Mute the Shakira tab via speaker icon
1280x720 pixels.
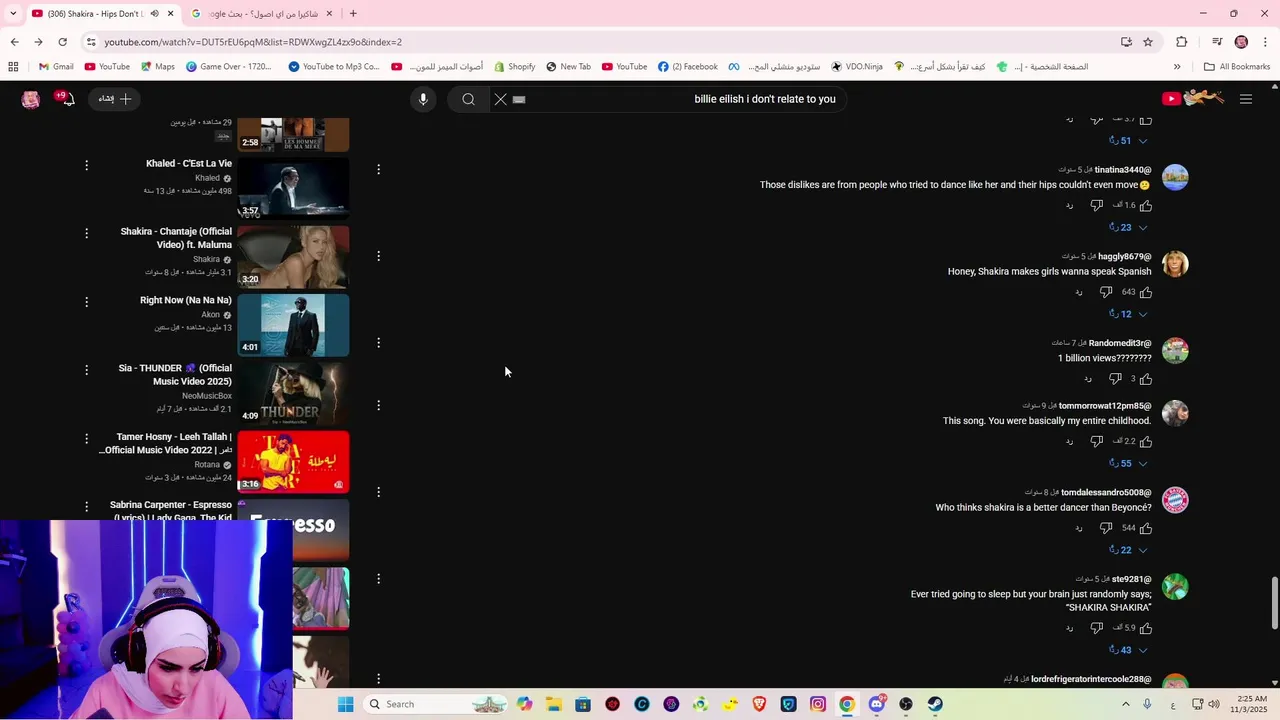click(x=154, y=14)
